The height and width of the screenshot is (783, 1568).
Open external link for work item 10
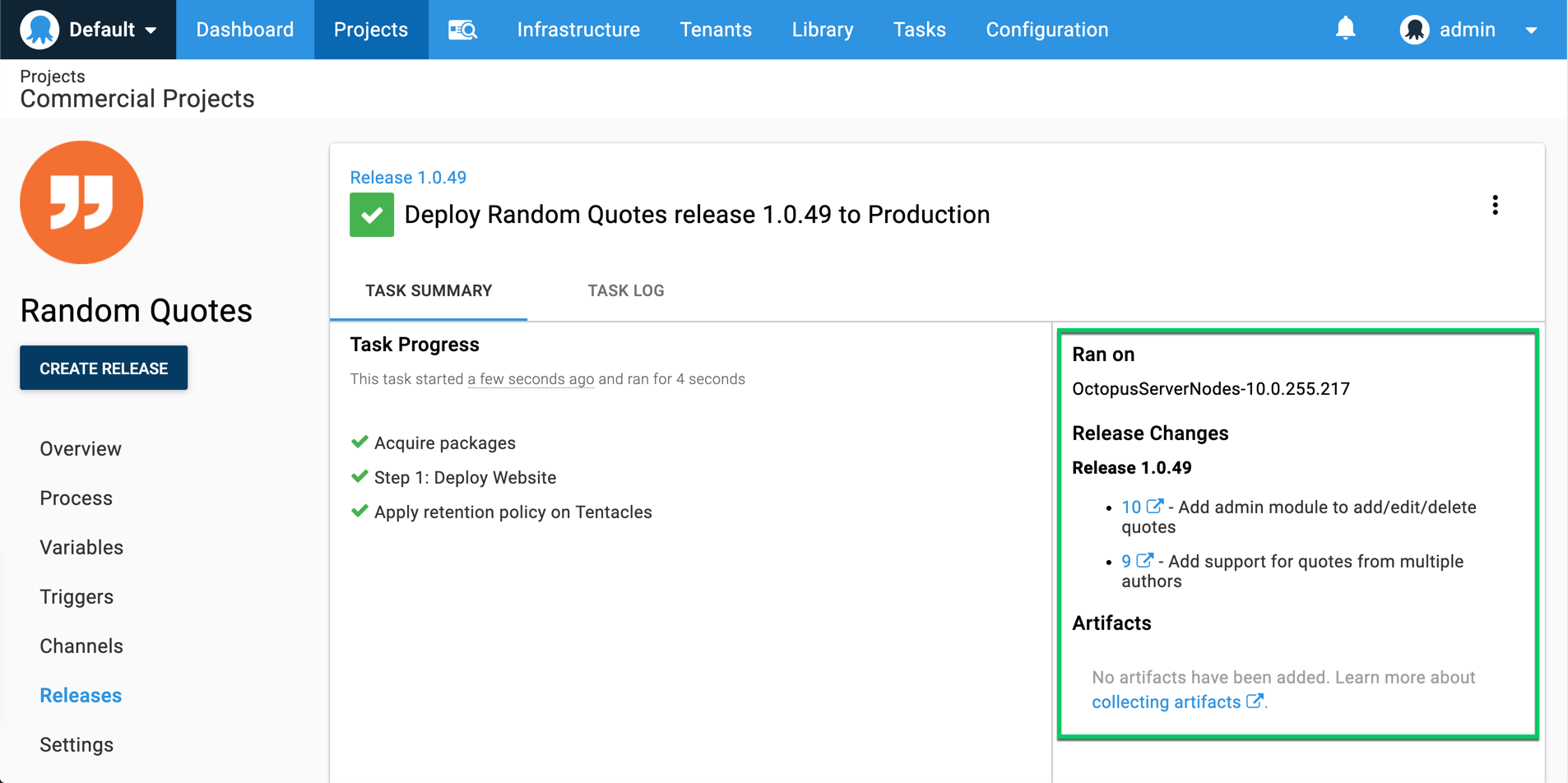click(x=1155, y=506)
